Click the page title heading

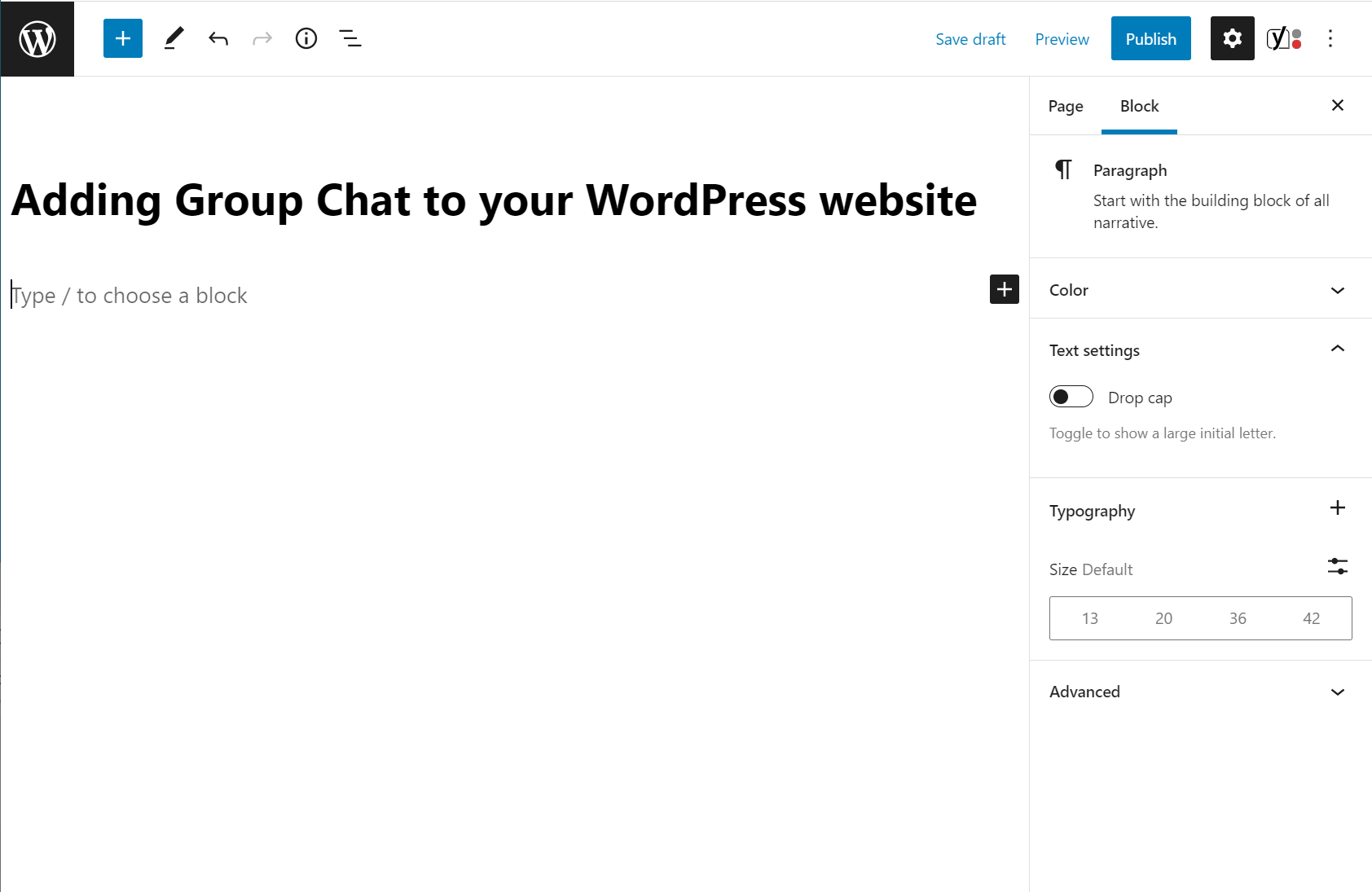tap(494, 200)
